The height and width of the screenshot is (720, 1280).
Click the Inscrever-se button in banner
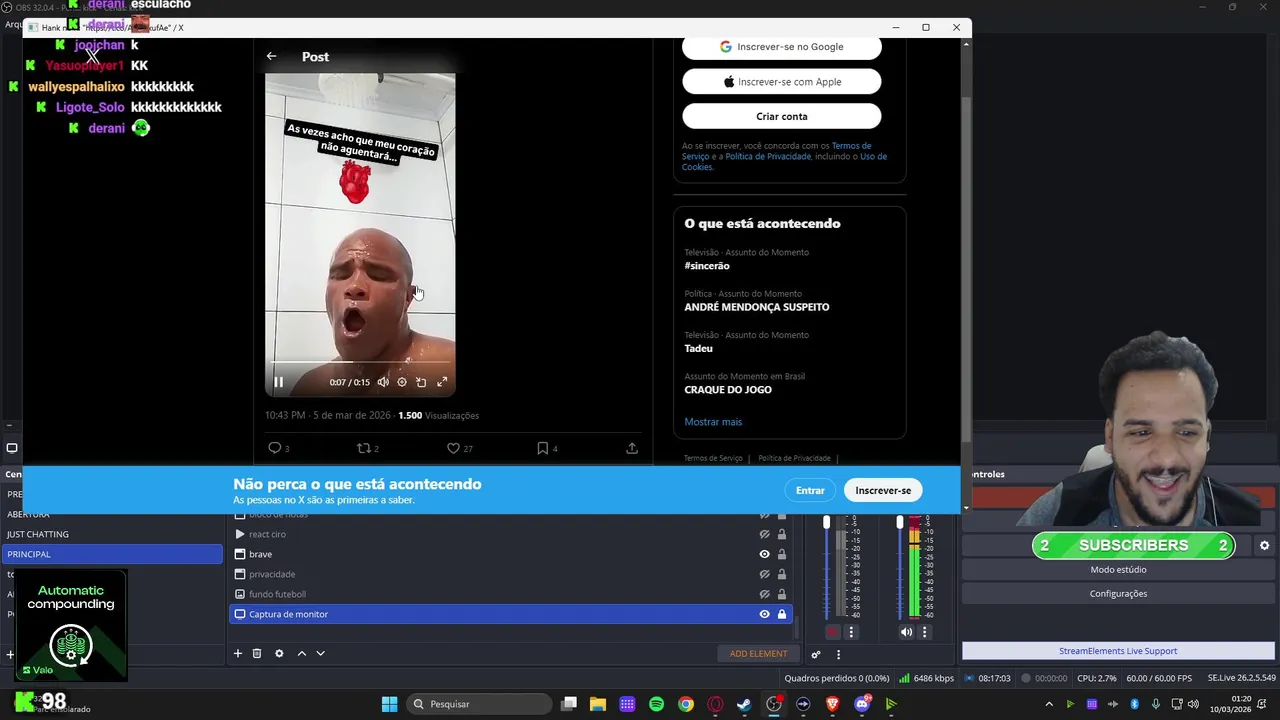point(883,490)
